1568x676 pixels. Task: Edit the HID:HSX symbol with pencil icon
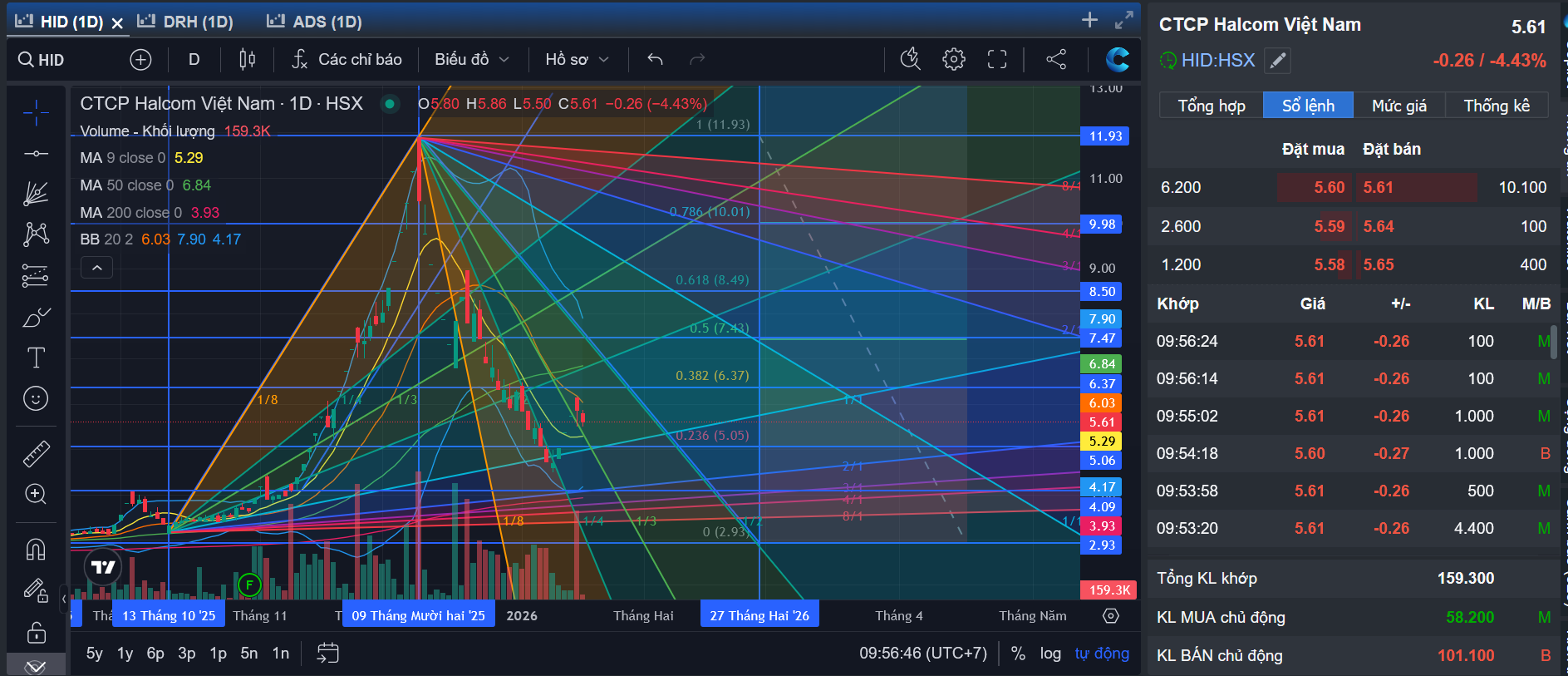click(1277, 60)
